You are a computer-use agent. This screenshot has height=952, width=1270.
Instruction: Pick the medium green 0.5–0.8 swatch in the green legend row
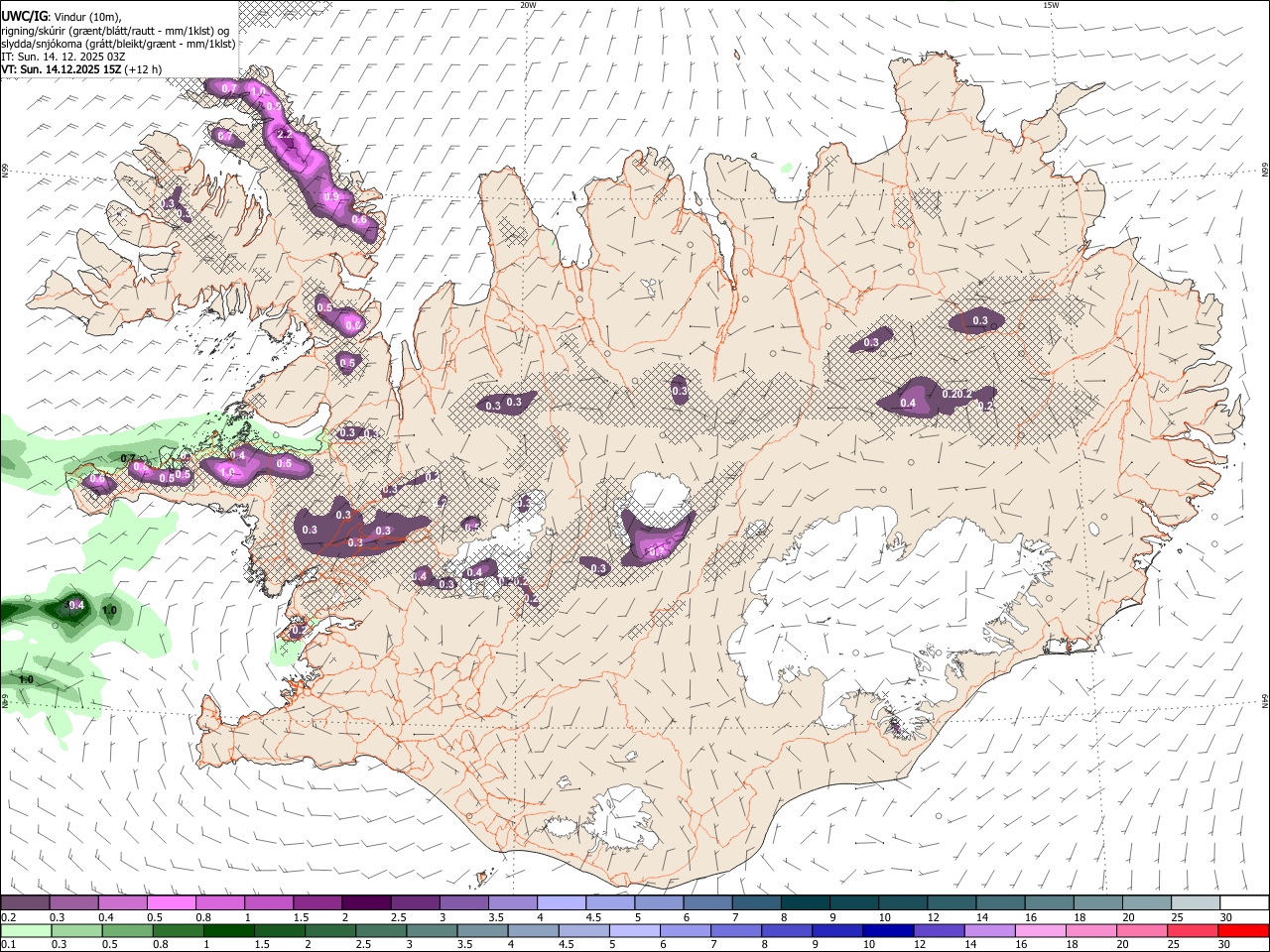pos(127,930)
